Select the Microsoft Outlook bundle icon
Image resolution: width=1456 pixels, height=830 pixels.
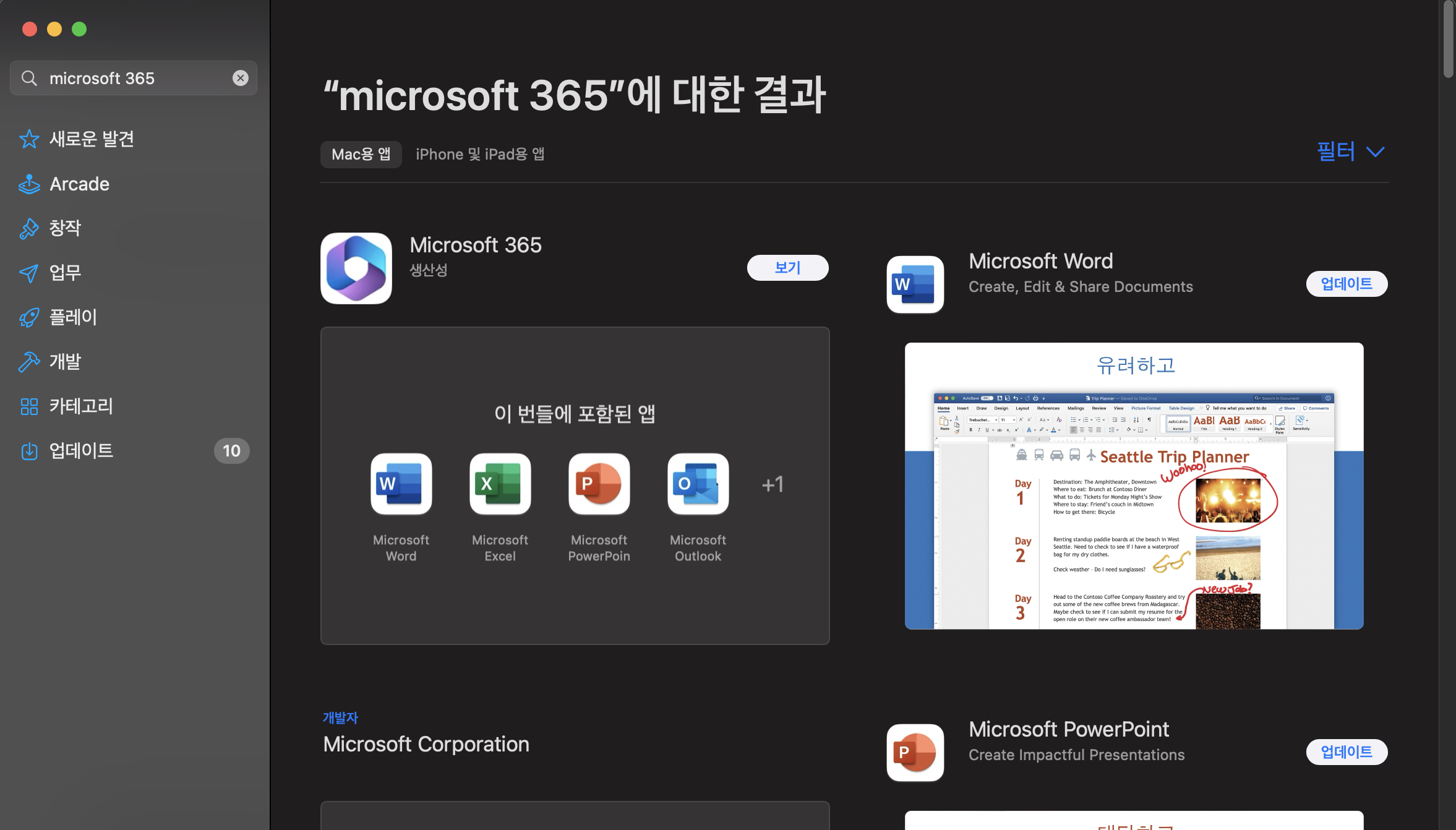698,484
